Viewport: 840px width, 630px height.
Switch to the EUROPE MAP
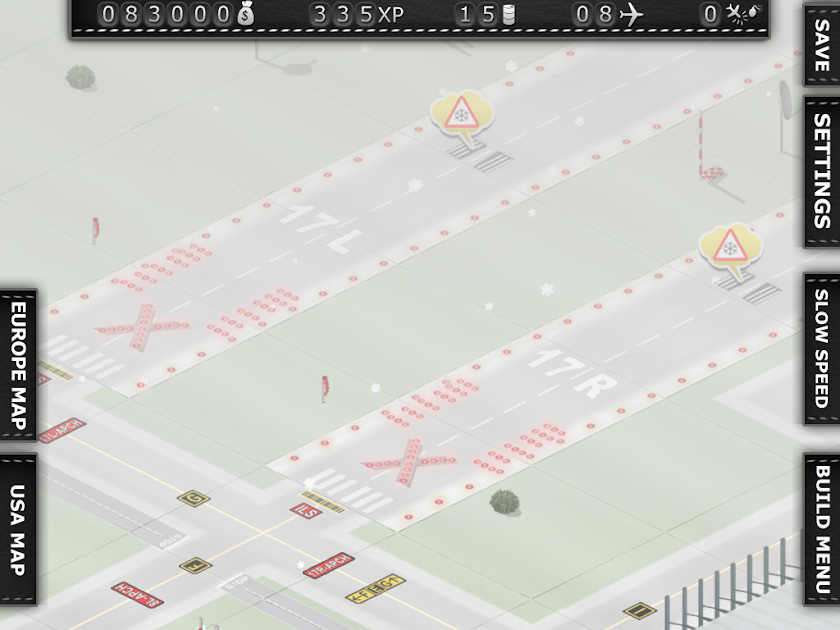tap(18, 365)
